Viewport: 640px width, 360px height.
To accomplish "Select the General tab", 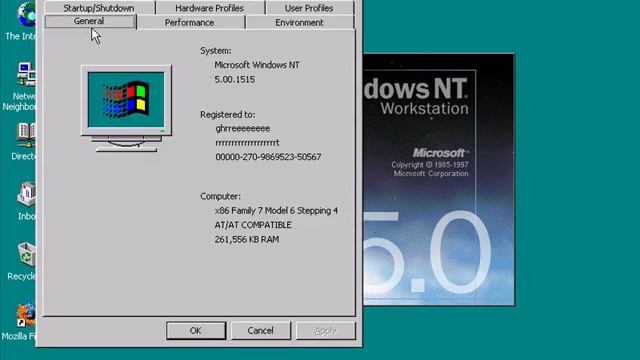I will 89,21.
